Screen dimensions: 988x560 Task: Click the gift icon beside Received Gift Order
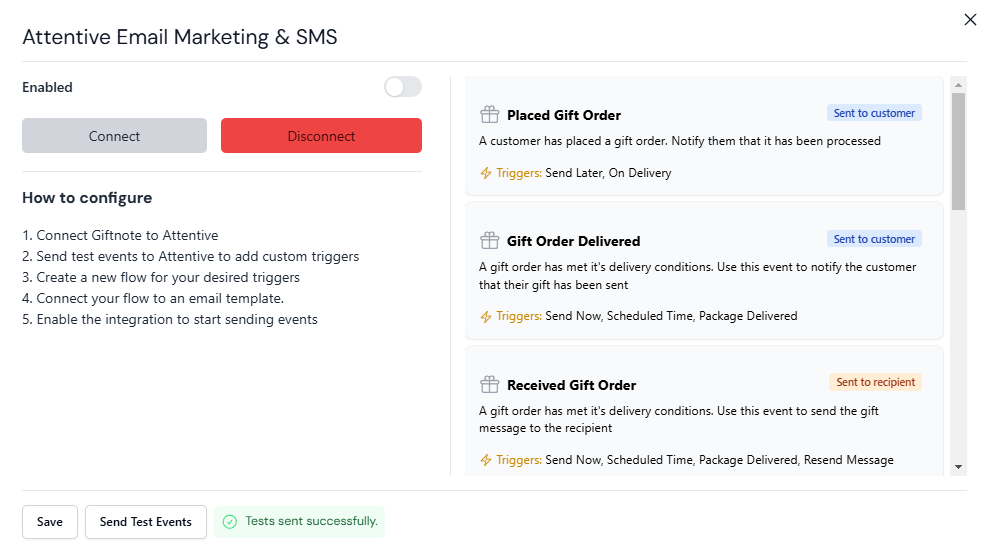[x=490, y=384]
